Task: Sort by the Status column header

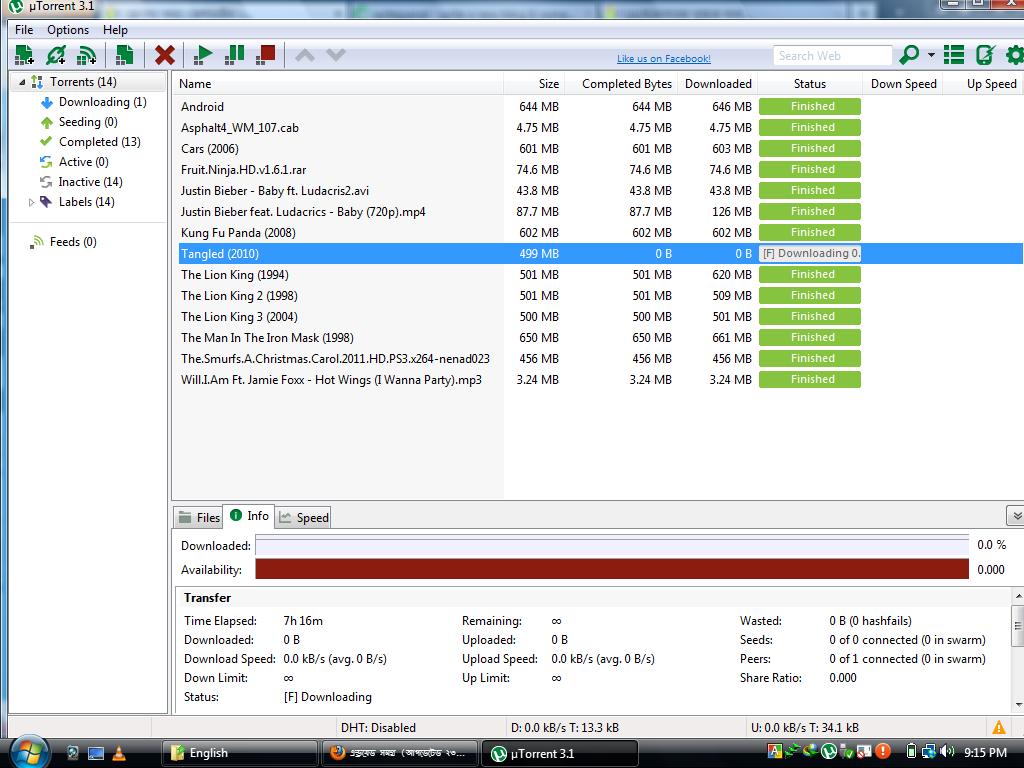Action: (810, 84)
